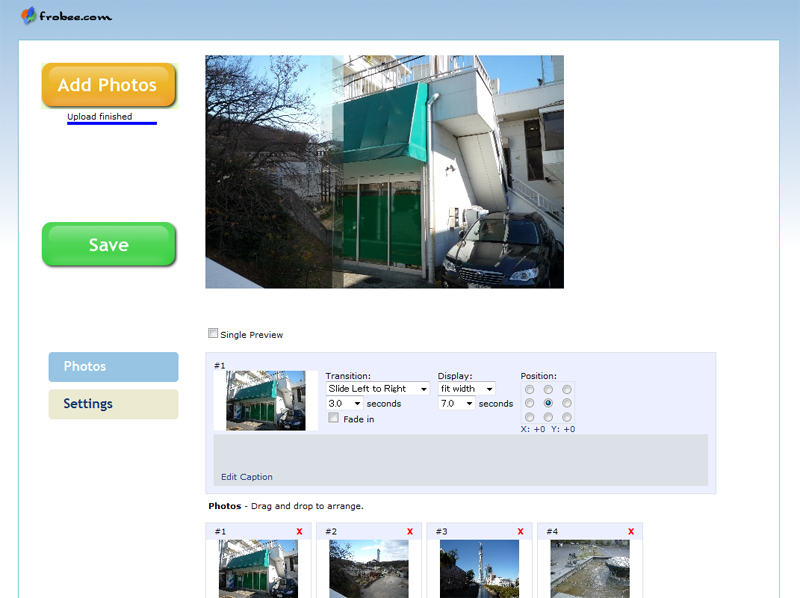Select the top-right position radio button
This screenshot has height=598, width=800.
pos(567,389)
